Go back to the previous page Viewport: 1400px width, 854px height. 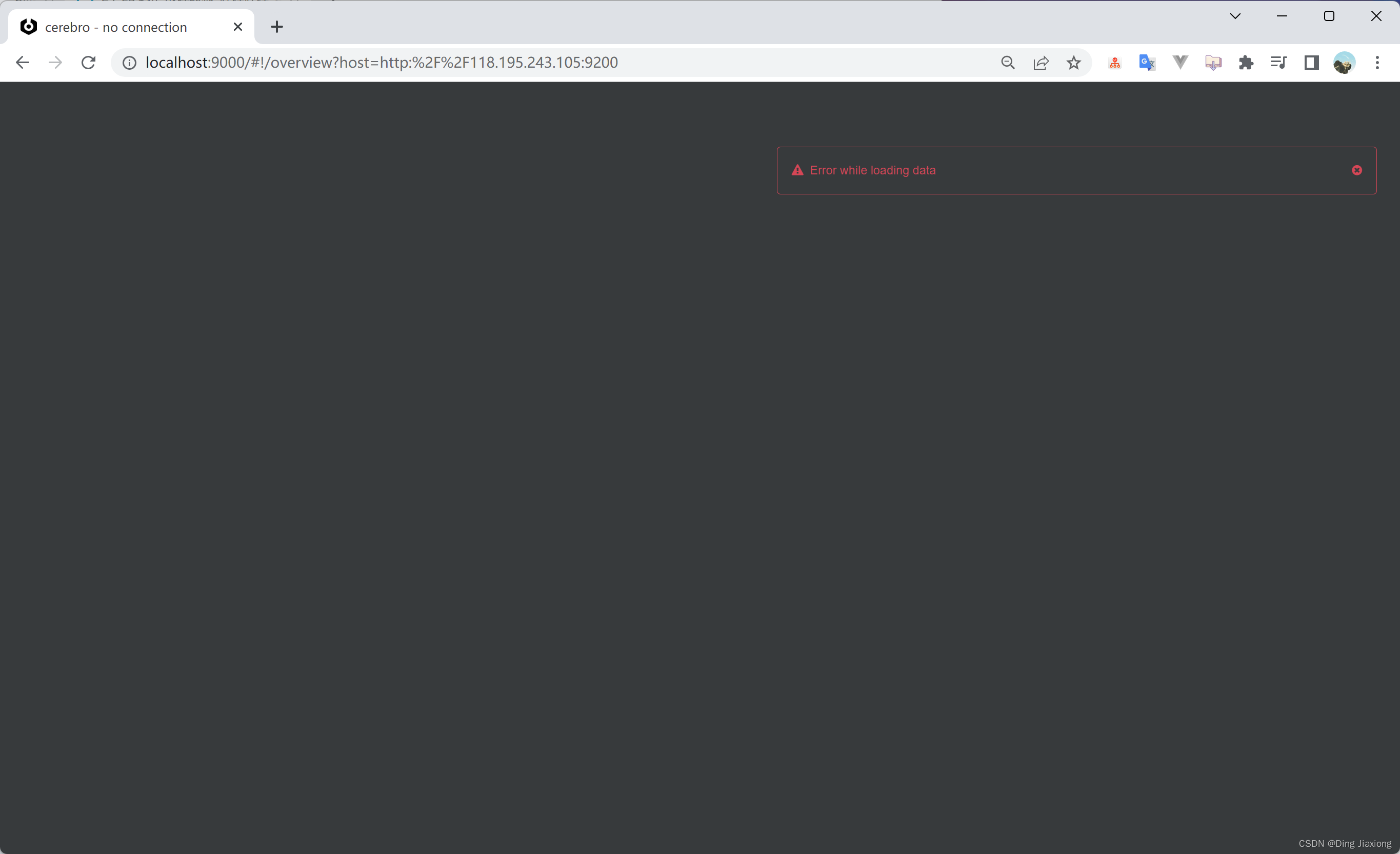point(23,63)
